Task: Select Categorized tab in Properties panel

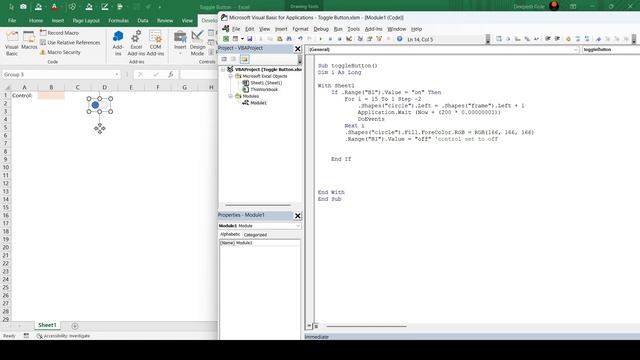Action: 255,235
